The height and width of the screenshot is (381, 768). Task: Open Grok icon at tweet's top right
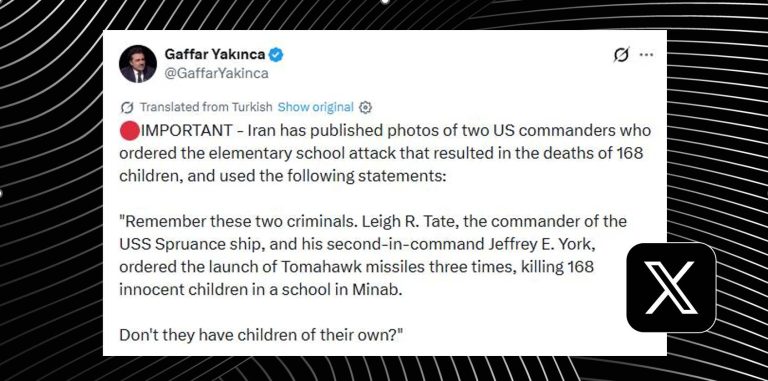coord(621,55)
